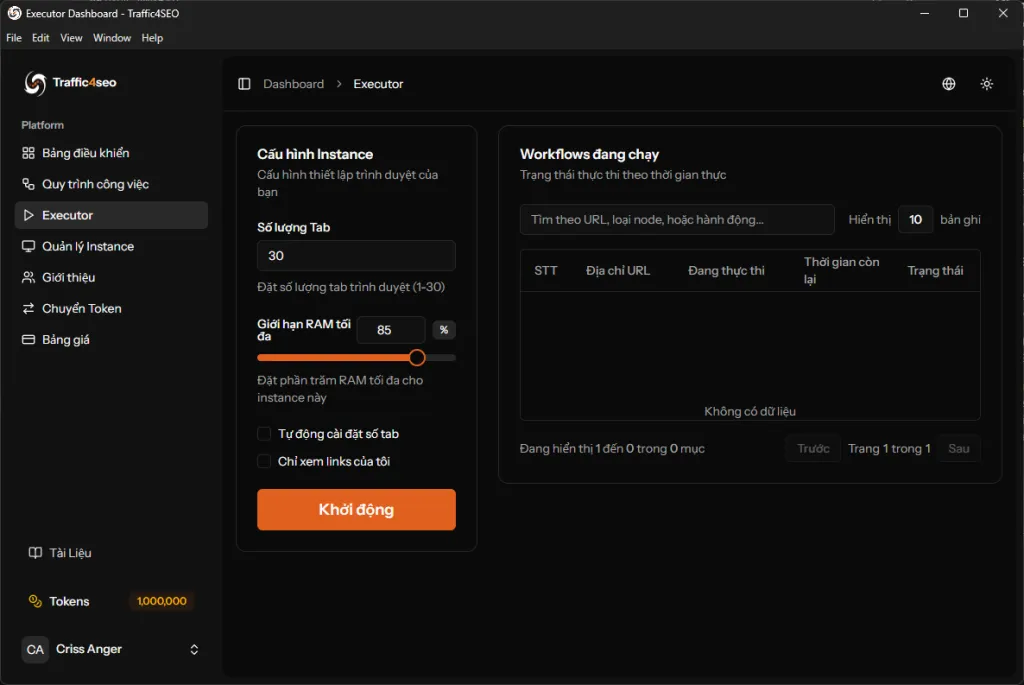The width and height of the screenshot is (1024, 685).
Task: Click the Trước pagination button
Action: click(813, 449)
